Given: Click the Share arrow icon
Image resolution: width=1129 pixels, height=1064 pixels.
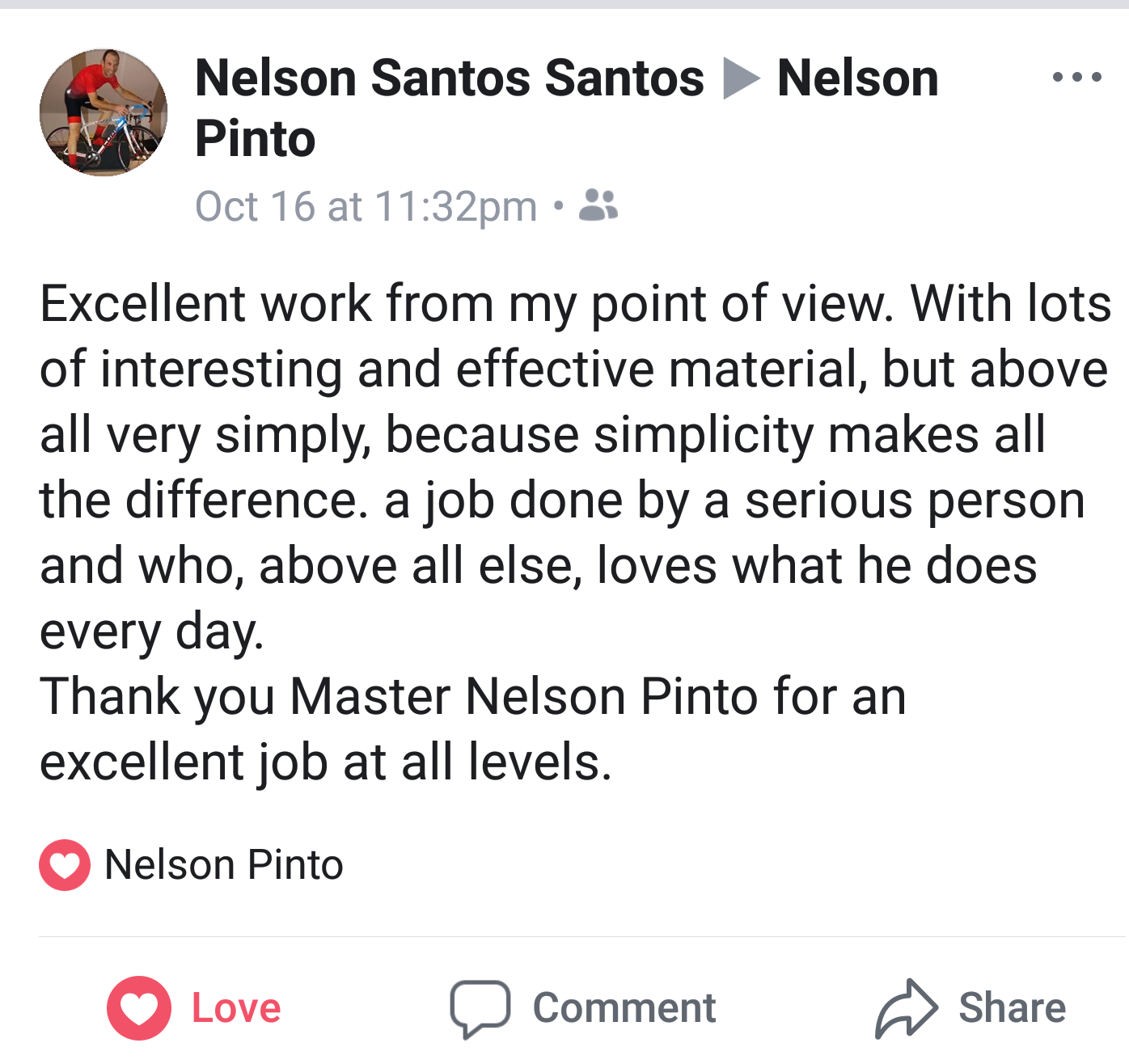Looking at the screenshot, I should (x=907, y=1008).
